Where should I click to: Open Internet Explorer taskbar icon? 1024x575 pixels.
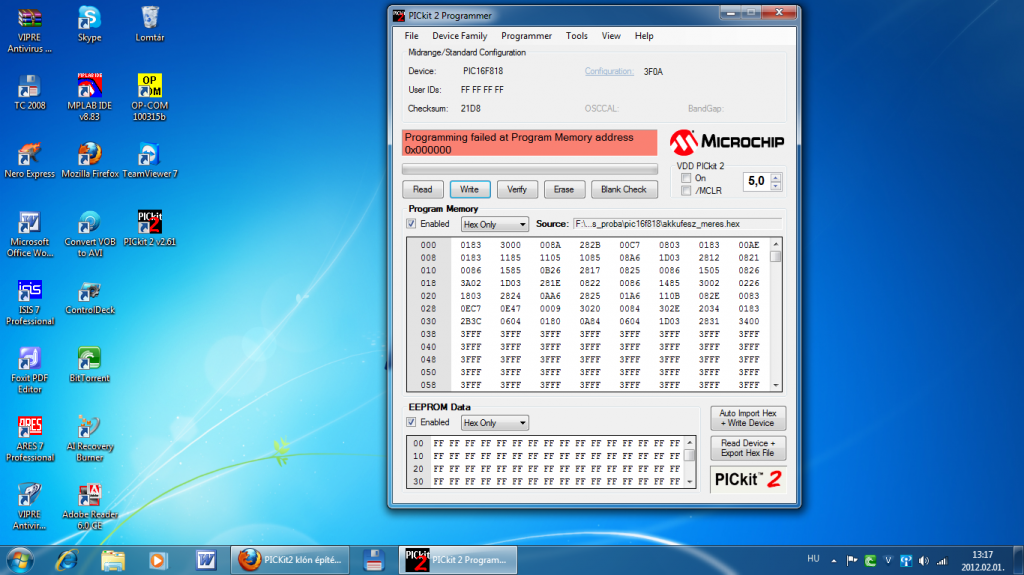pyautogui.click(x=67, y=561)
